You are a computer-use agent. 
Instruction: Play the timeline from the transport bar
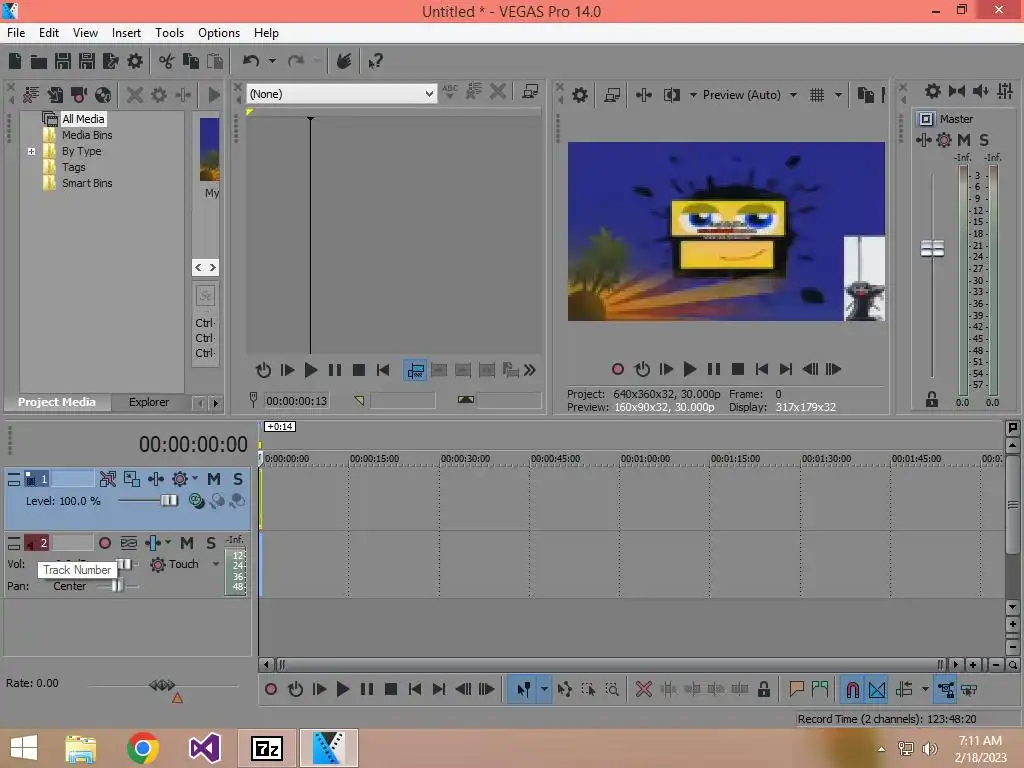(x=343, y=689)
